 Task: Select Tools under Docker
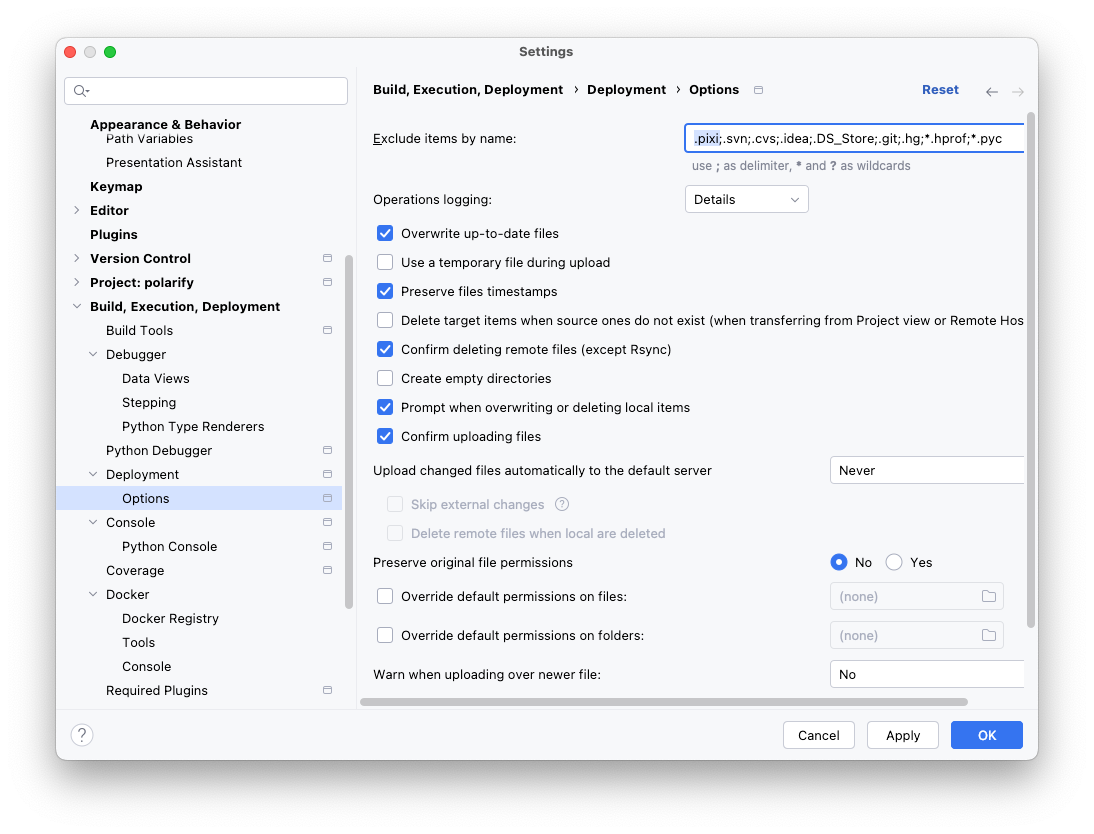pyautogui.click(x=138, y=642)
